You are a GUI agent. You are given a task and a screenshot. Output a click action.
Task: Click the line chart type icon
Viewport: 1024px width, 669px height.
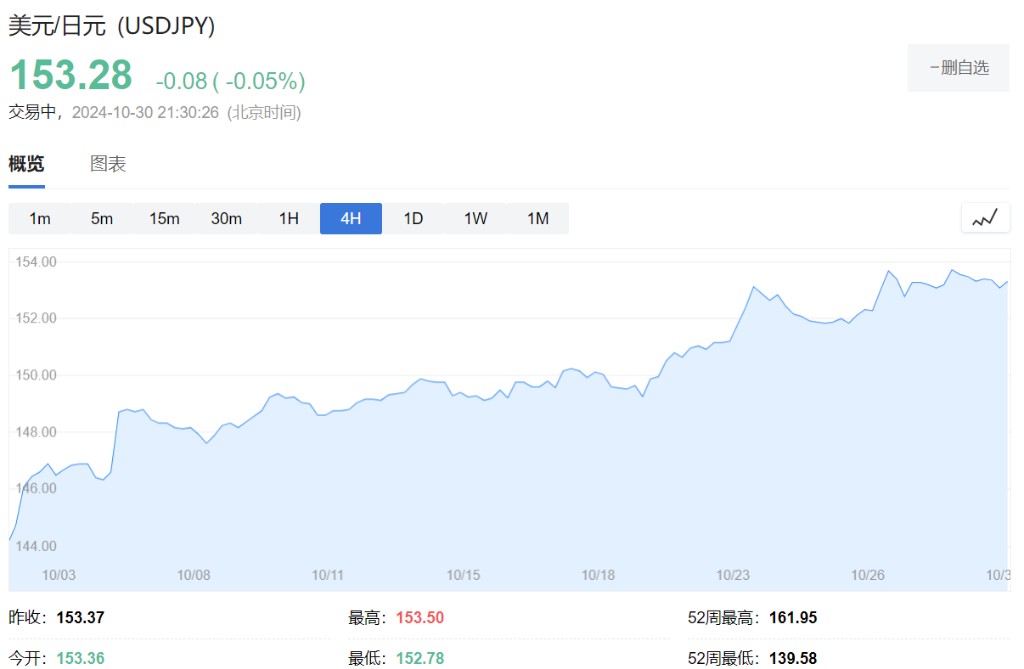[x=985, y=218]
